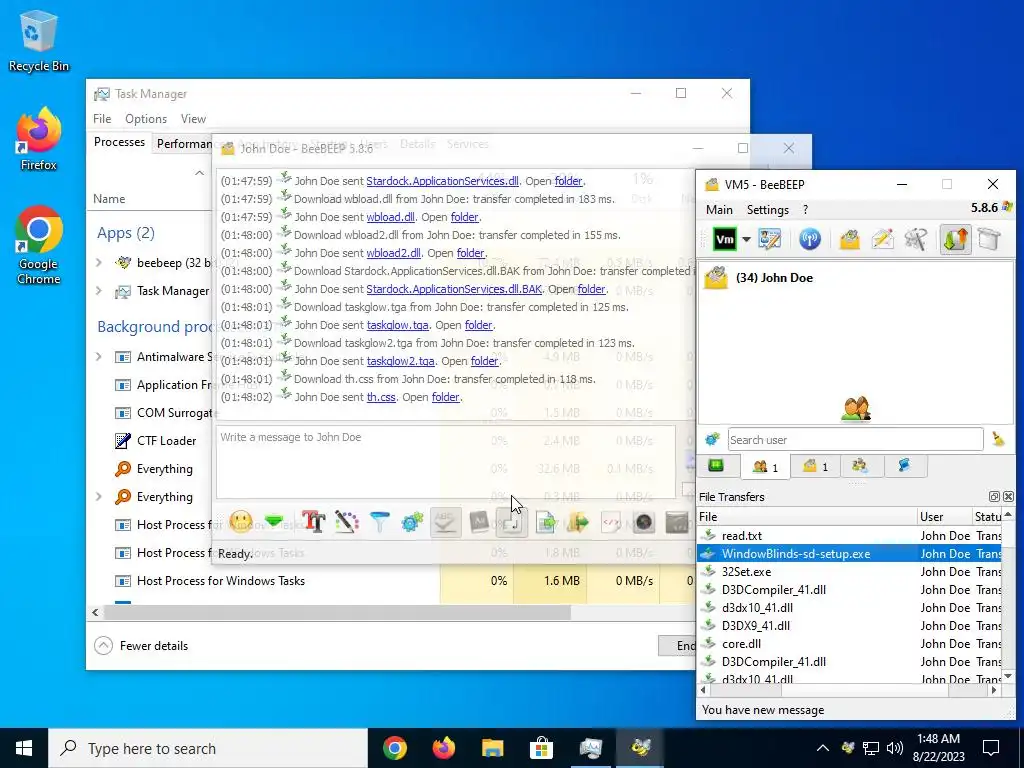Float the File Transfers panel

(x=994, y=497)
